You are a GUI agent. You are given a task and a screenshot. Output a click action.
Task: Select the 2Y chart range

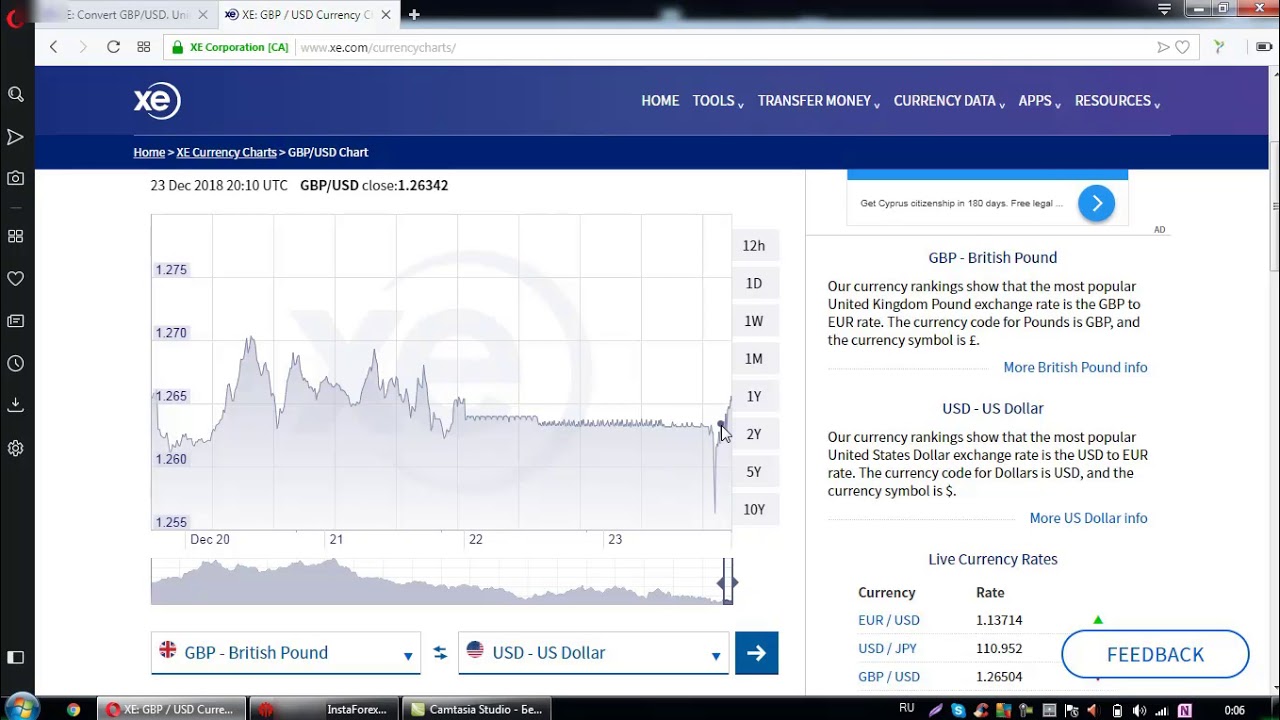pos(754,434)
